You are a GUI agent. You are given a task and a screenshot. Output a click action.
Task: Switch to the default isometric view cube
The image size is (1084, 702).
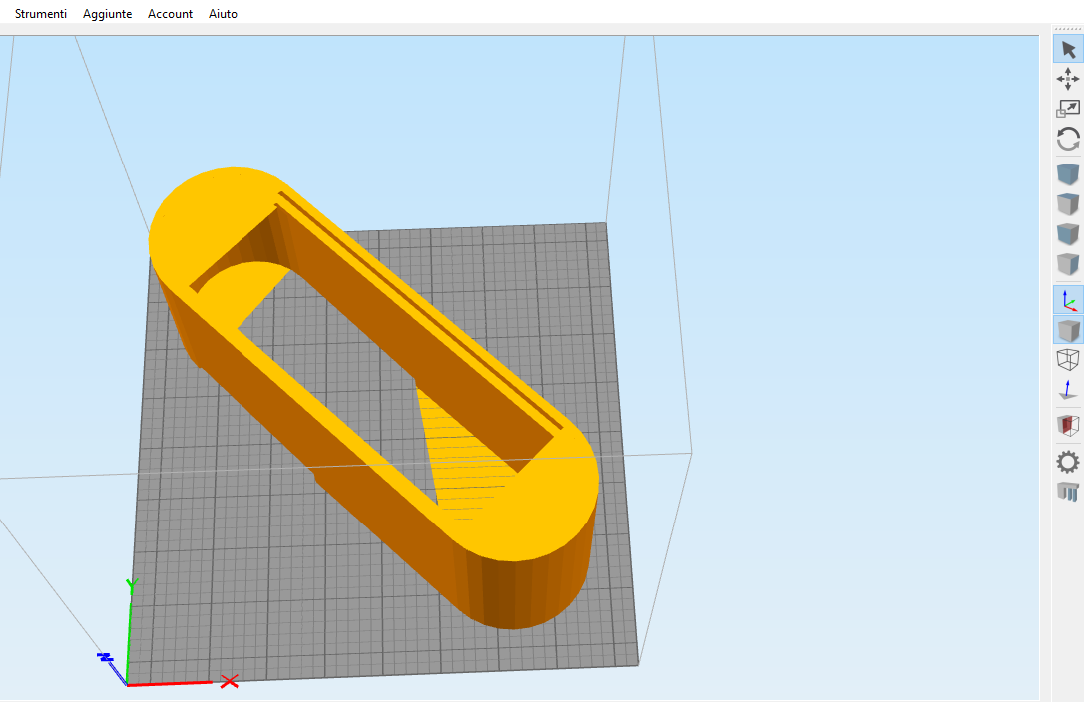[1068, 174]
